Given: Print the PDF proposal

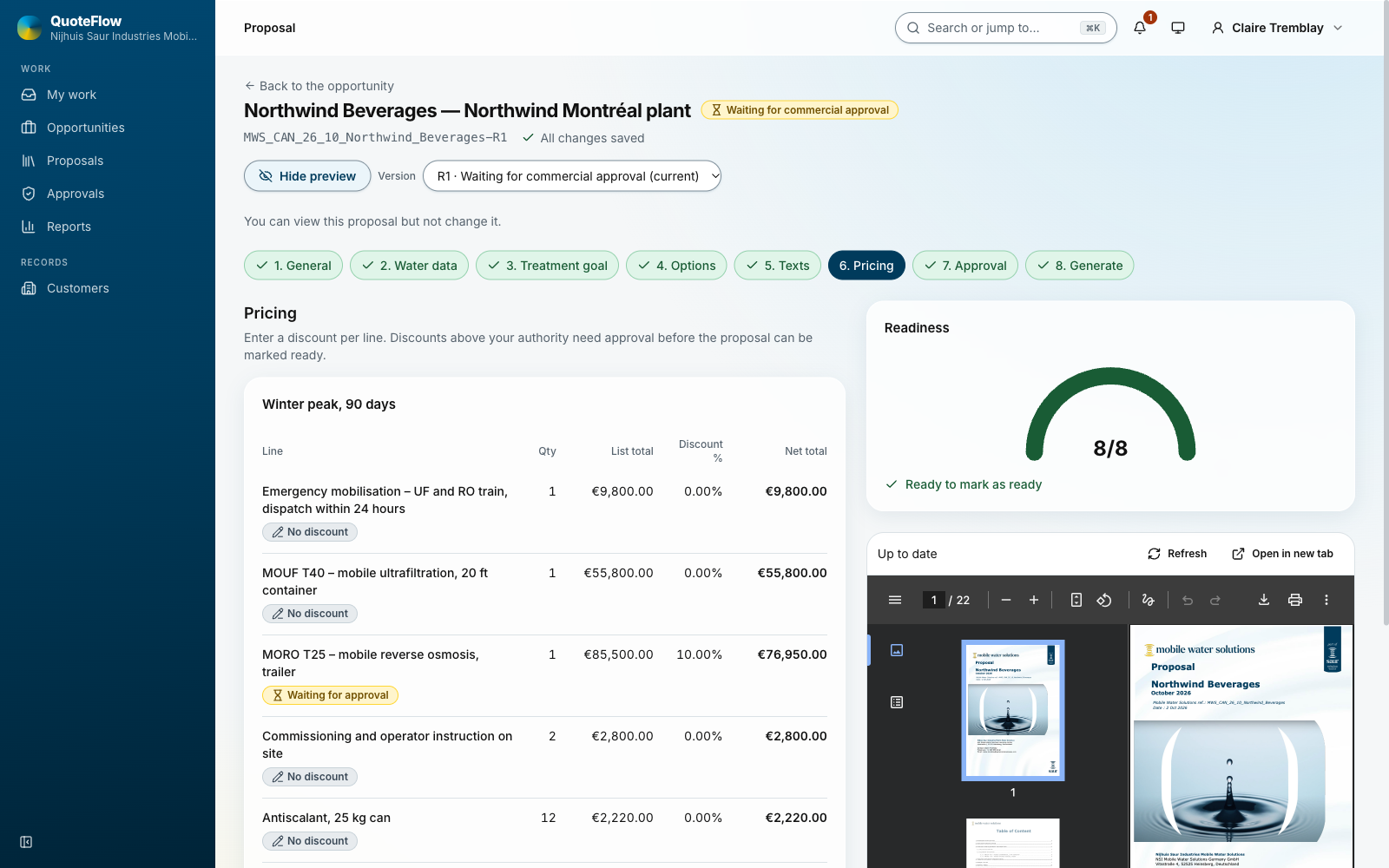Looking at the screenshot, I should (1295, 600).
